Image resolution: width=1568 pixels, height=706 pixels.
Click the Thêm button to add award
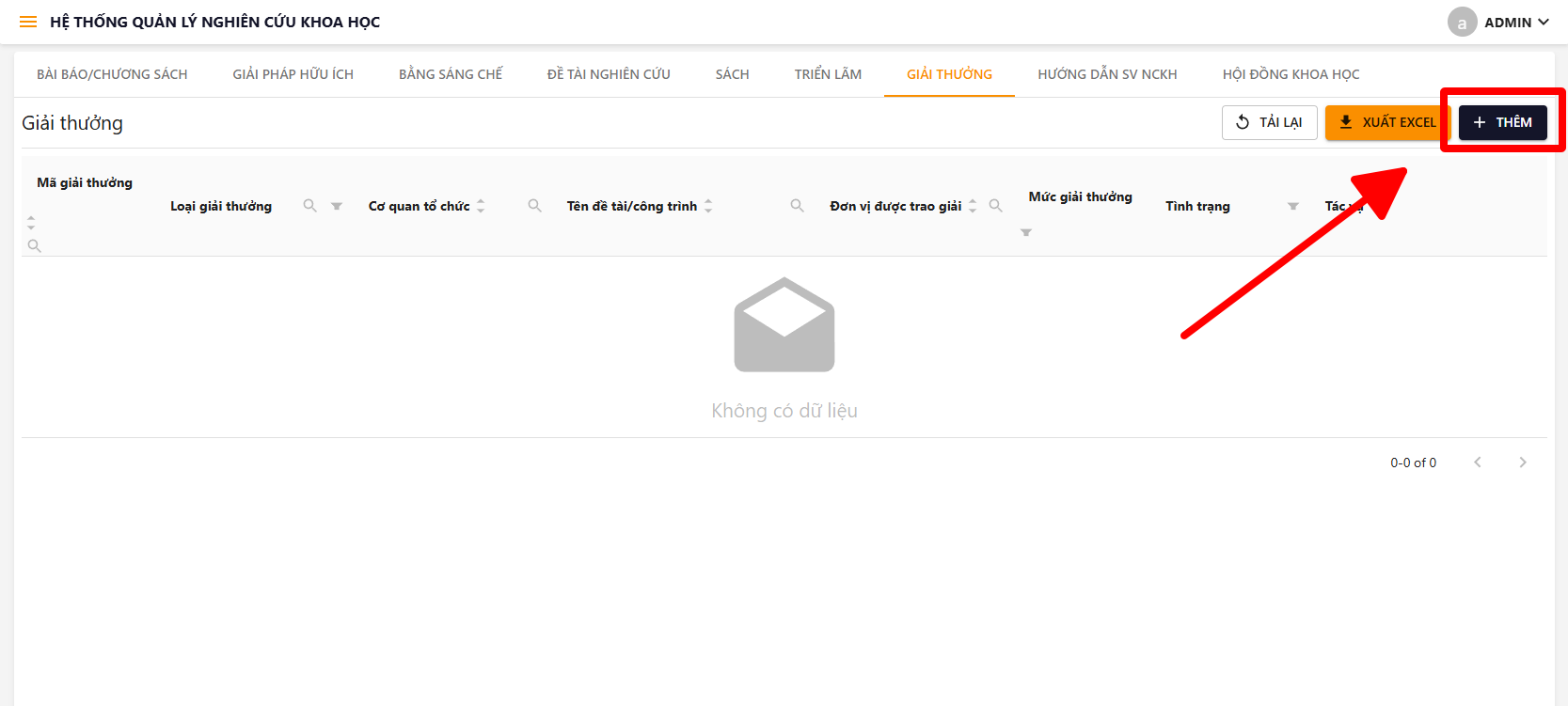[x=1502, y=122]
